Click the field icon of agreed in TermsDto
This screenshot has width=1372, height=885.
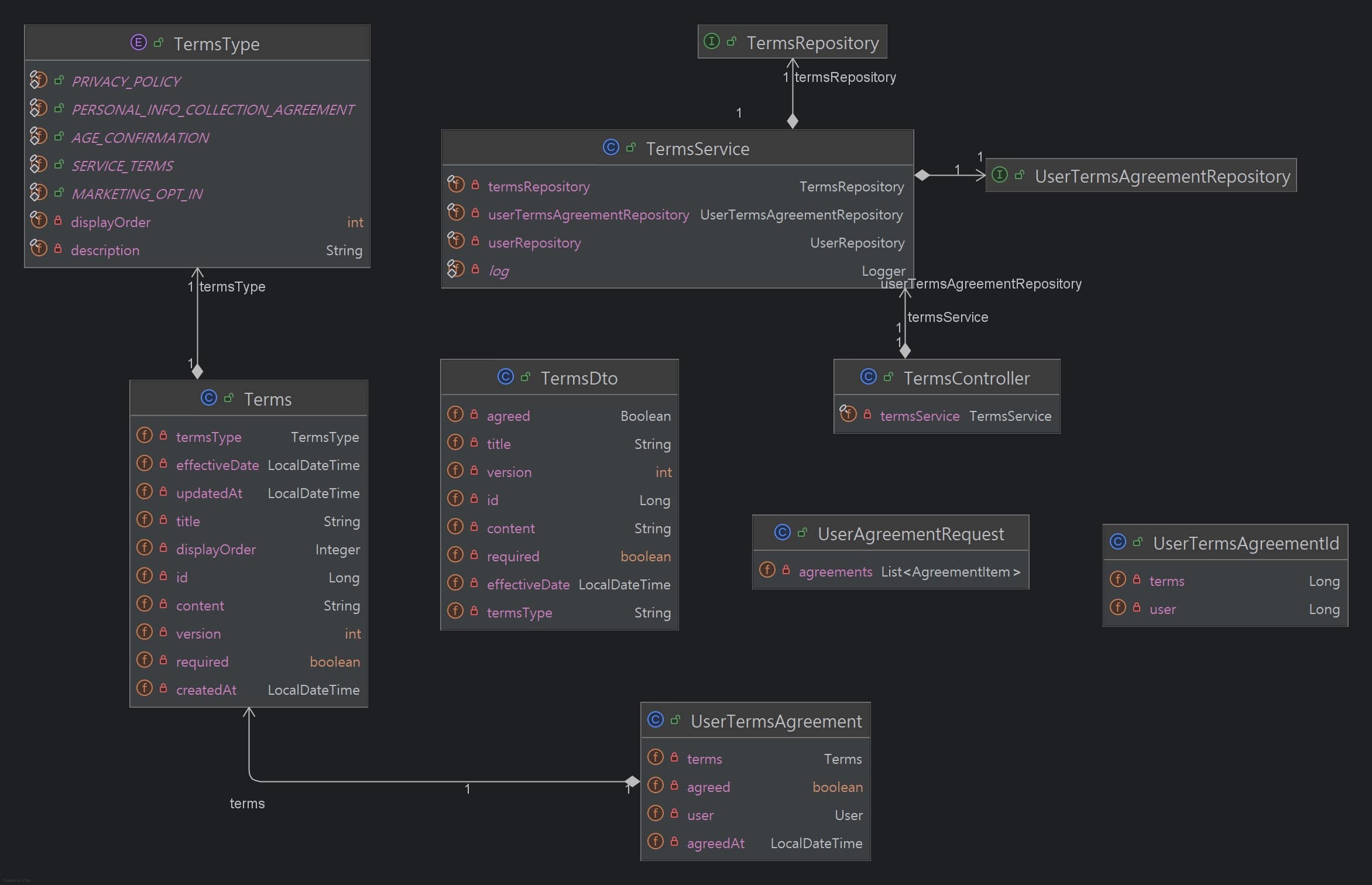click(x=455, y=415)
